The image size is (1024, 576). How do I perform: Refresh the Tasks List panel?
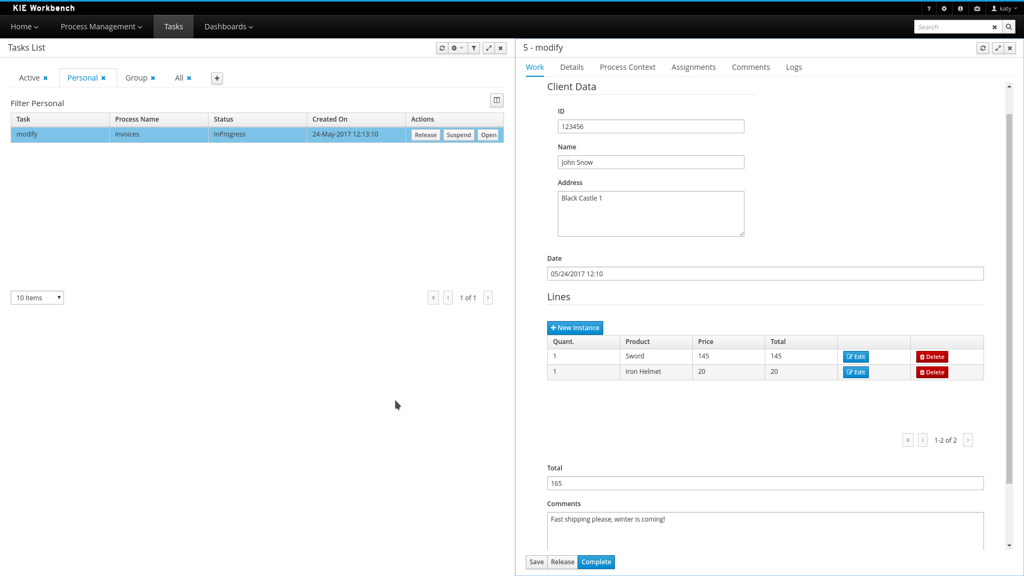pyautogui.click(x=442, y=48)
